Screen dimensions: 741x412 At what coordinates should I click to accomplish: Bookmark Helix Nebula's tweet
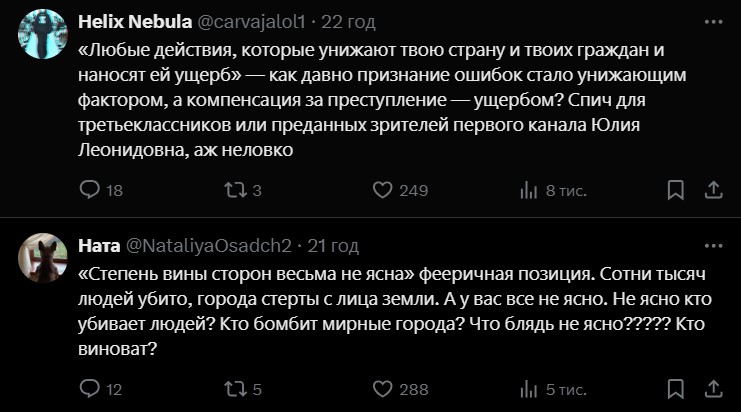pyautogui.click(x=676, y=190)
